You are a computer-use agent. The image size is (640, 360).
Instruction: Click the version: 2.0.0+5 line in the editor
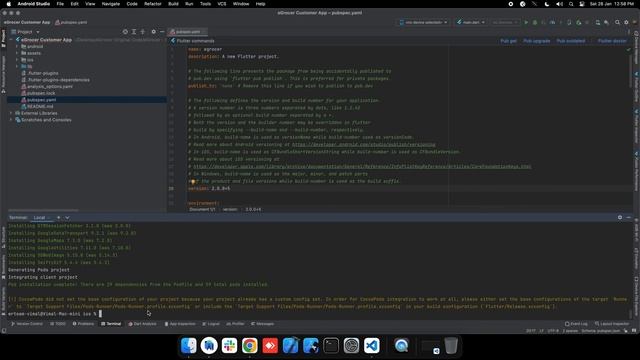[209, 189]
